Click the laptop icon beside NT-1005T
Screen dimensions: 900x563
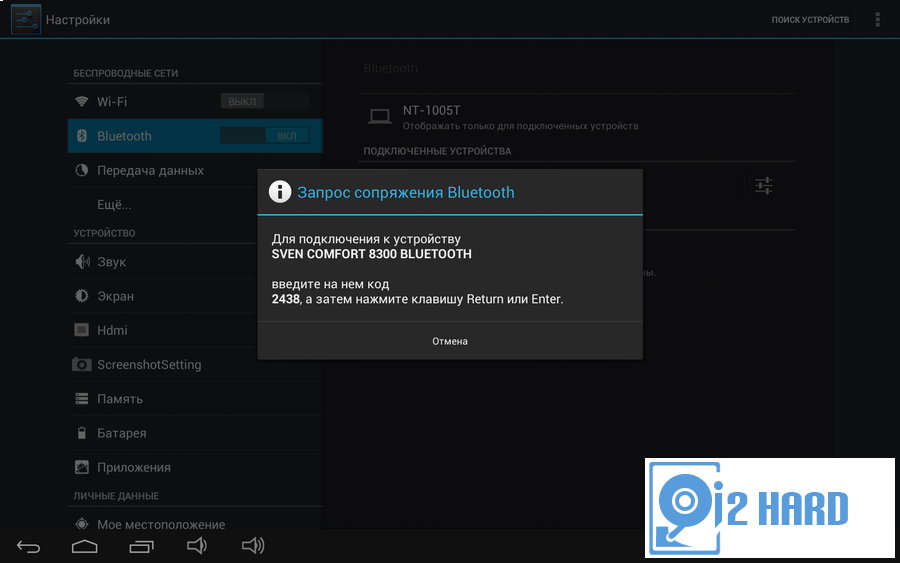(x=379, y=117)
